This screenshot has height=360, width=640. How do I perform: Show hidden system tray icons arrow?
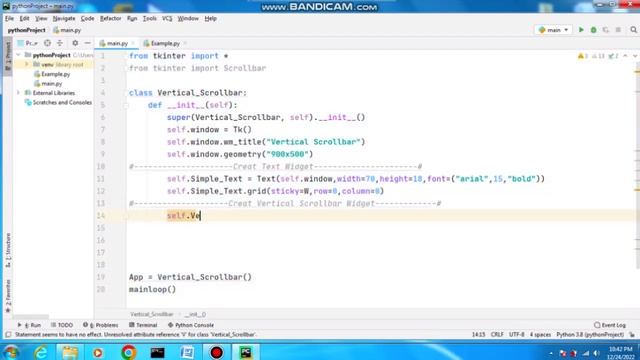551,353
